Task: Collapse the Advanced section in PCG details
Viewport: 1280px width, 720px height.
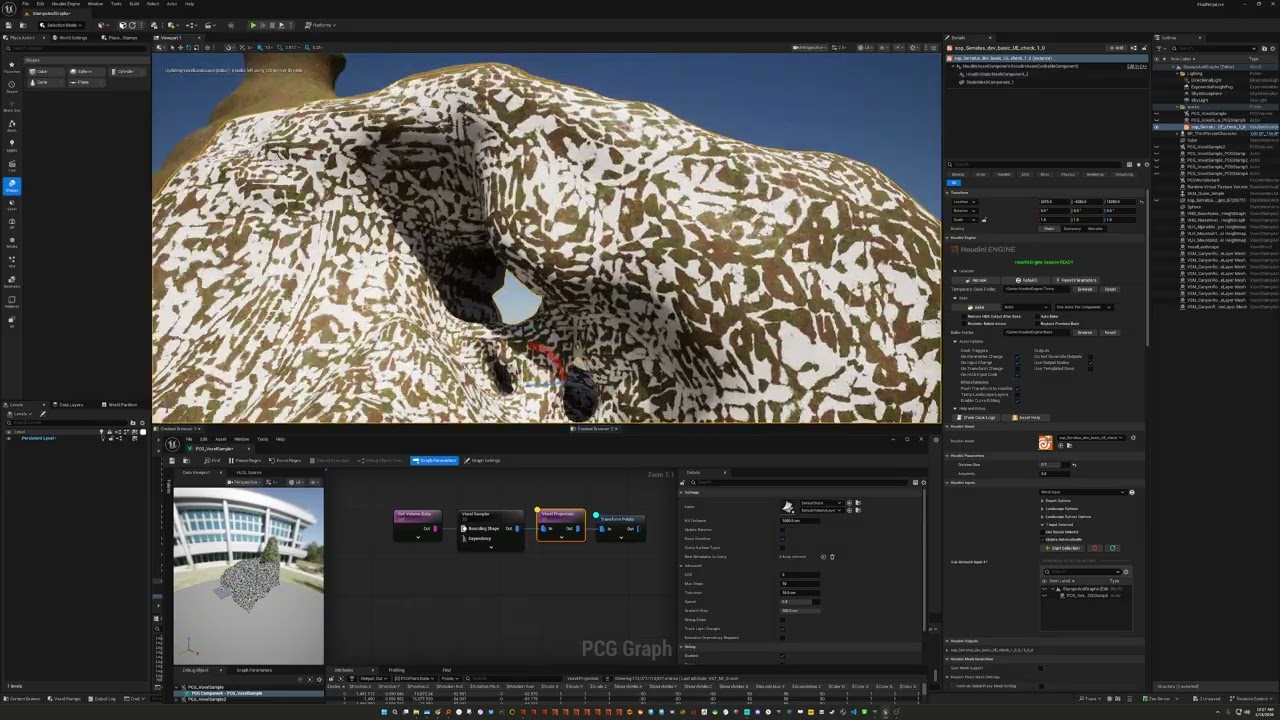Action: pos(682,566)
